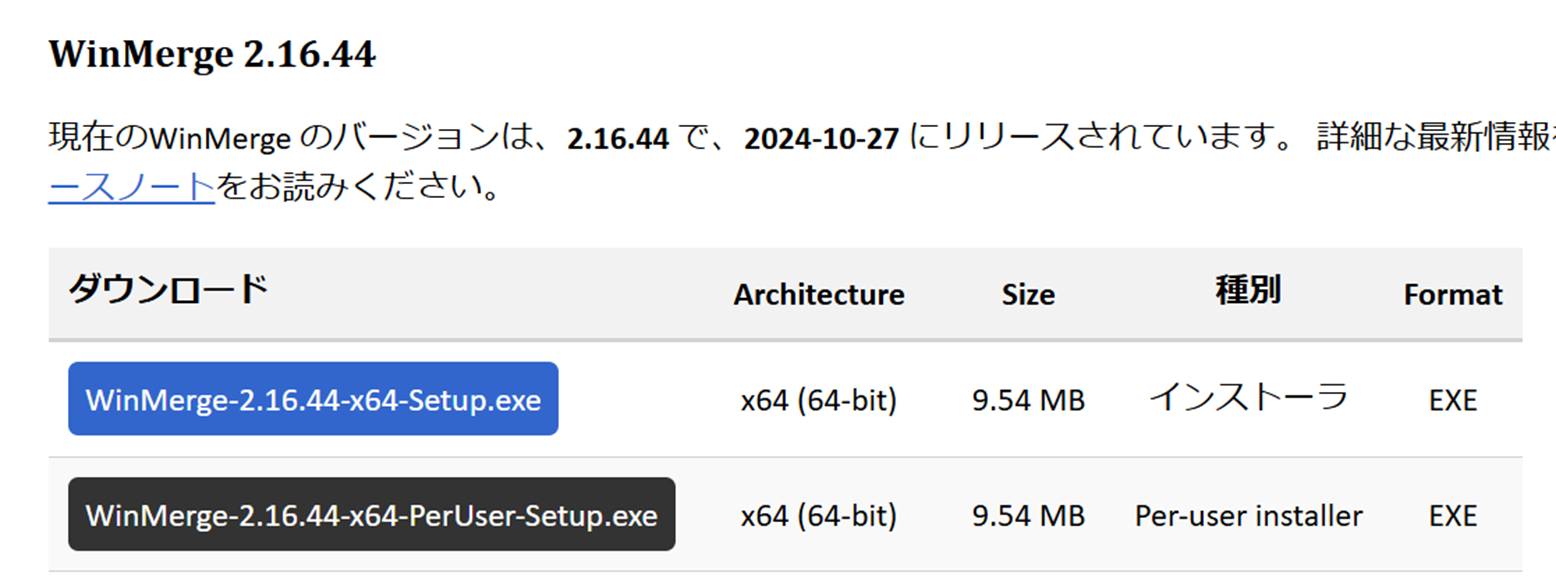This screenshot has height=576, width=1556.
Task: Download the x64-PerUser-Setup.exe dark button
Action: click(371, 514)
